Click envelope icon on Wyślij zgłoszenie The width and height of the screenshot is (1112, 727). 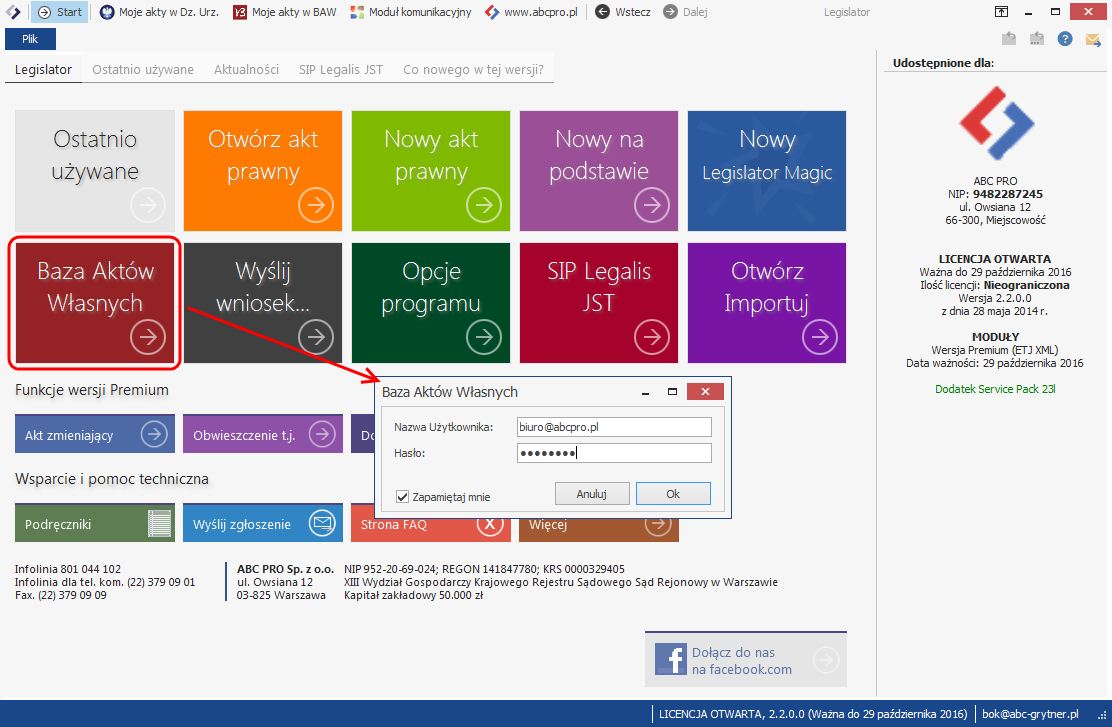coord(322,523)
